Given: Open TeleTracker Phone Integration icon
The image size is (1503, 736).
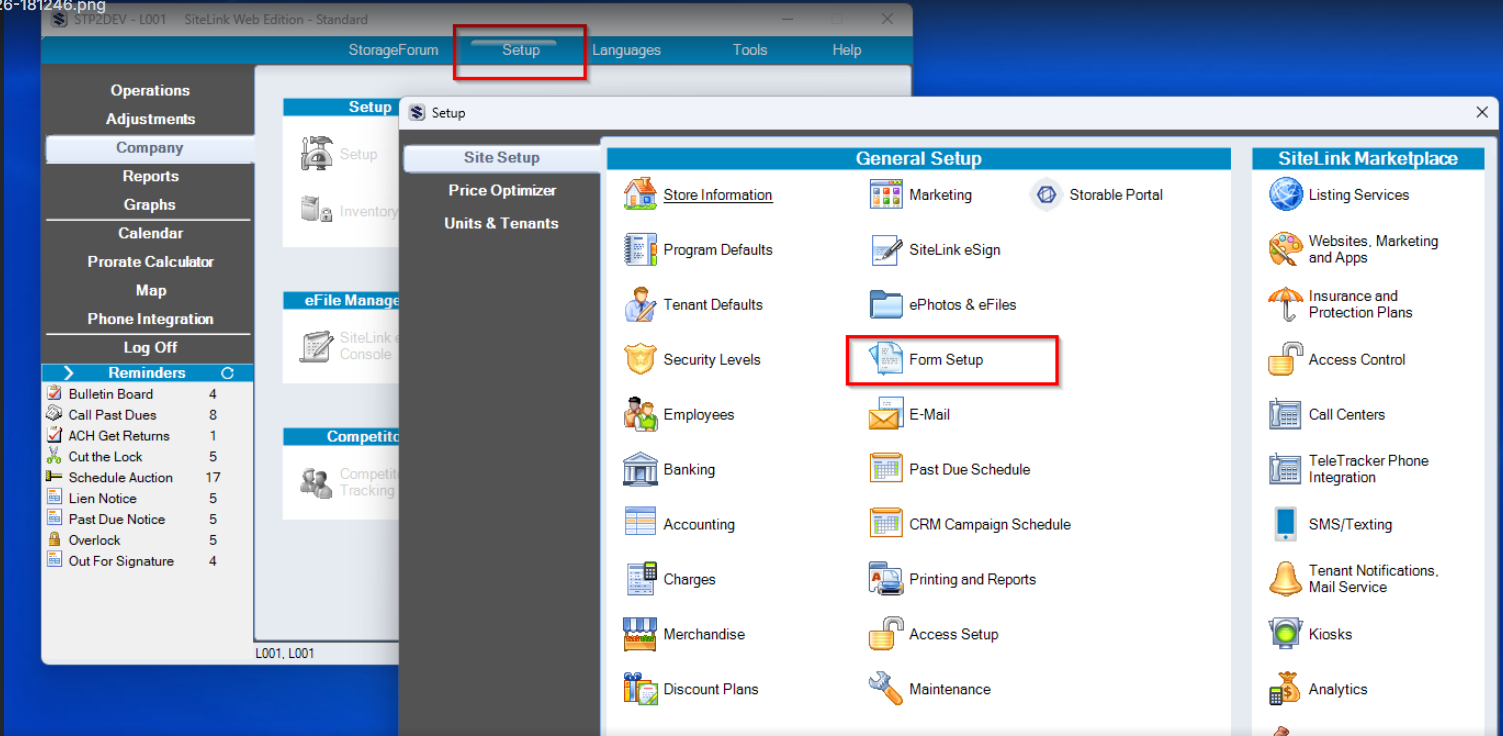Looking at the screenshot, I should (x=1286, y=469).
